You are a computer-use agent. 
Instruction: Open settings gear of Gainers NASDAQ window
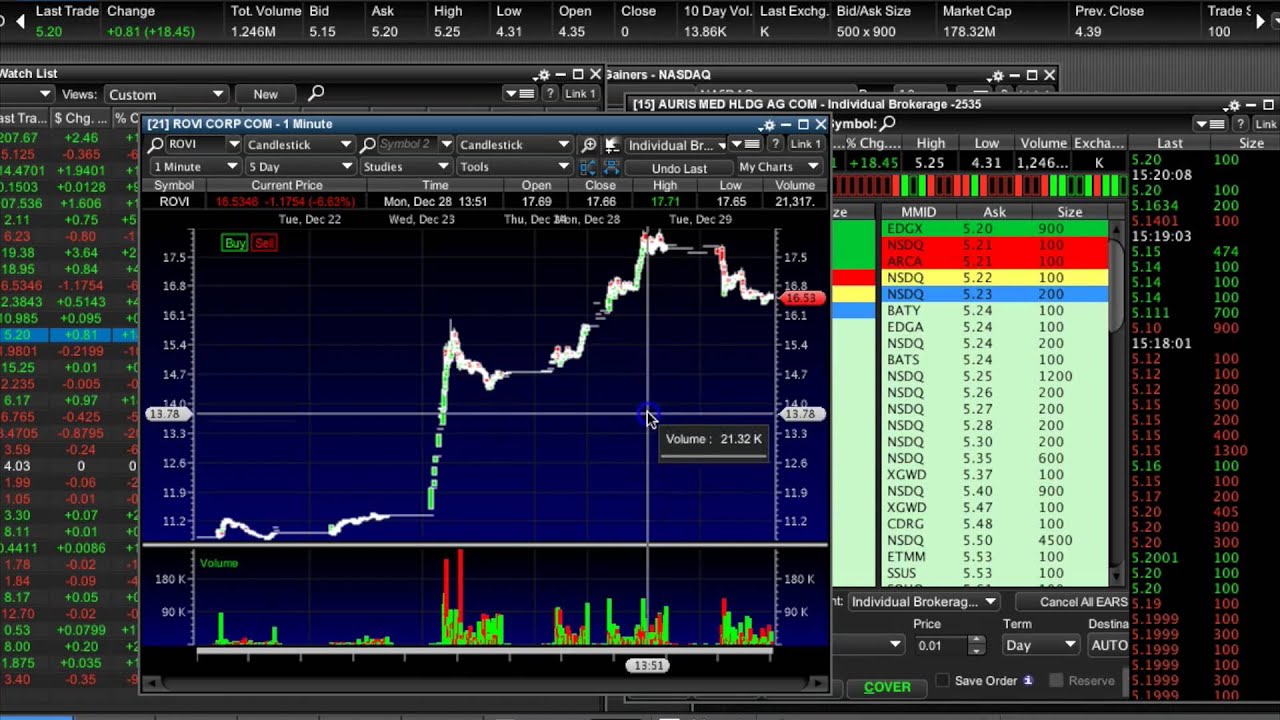[996, 76]
